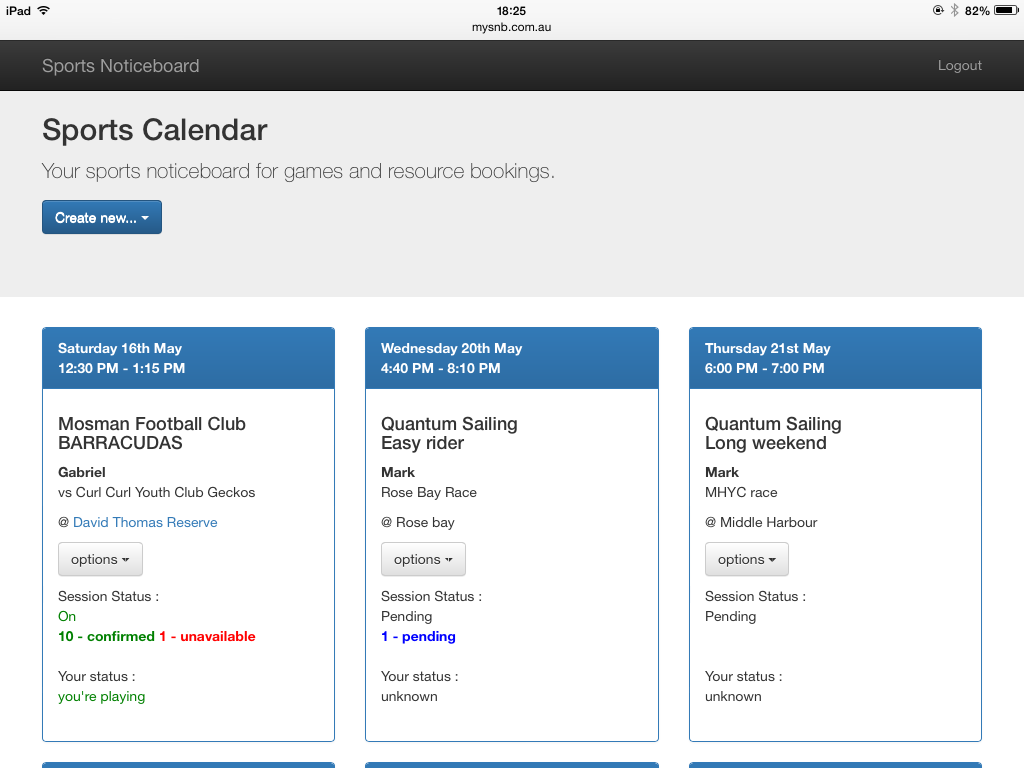Tap the mysnb.com.au address bar
The height and width of the screenshot is (768, 1024).
coord(511,27)
